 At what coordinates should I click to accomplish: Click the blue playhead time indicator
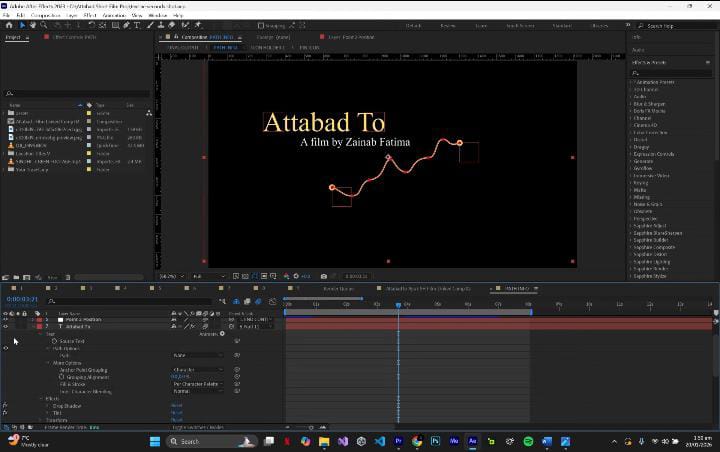(x=398, y=304)
